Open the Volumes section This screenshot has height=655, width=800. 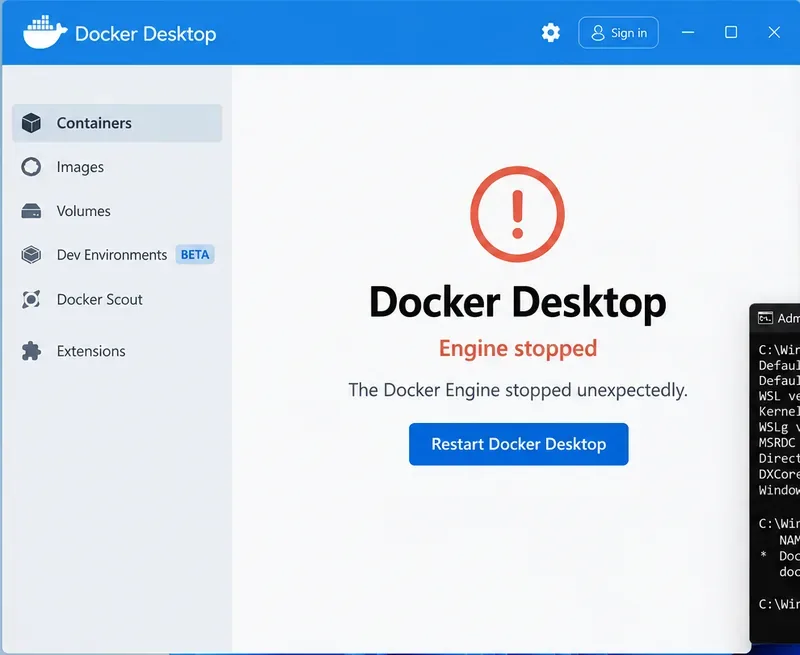pyautogui.click(x=117, y=211)
